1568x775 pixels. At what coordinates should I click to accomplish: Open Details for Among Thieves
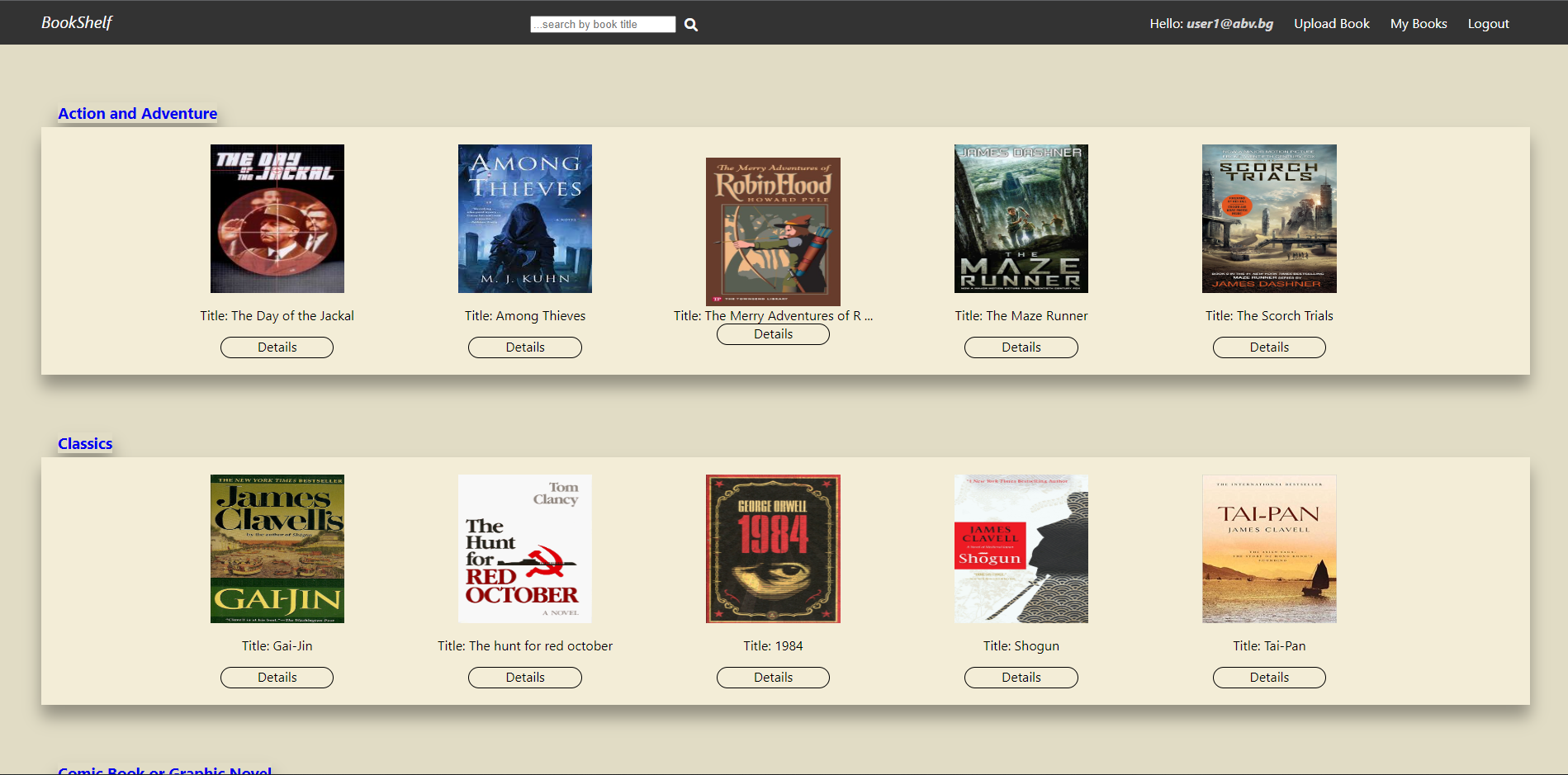click(x=525, y=347)
